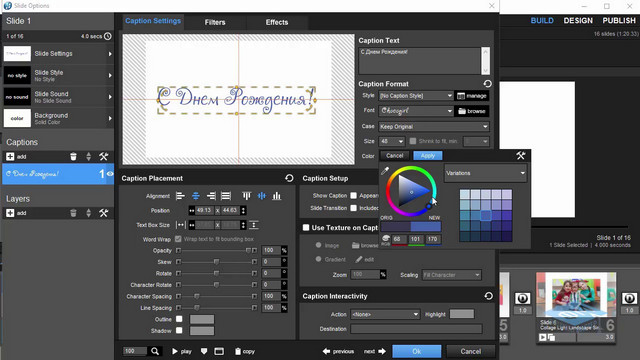Image resolution: width=640 pixels, height=360 pixels.
Task: Expand the Variations dropdown
Action: click(x=485, y=173)
